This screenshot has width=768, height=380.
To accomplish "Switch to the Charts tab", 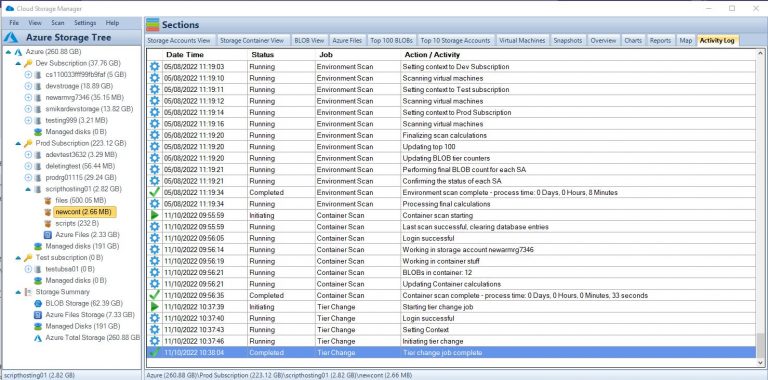I will [x=633, y=41].
